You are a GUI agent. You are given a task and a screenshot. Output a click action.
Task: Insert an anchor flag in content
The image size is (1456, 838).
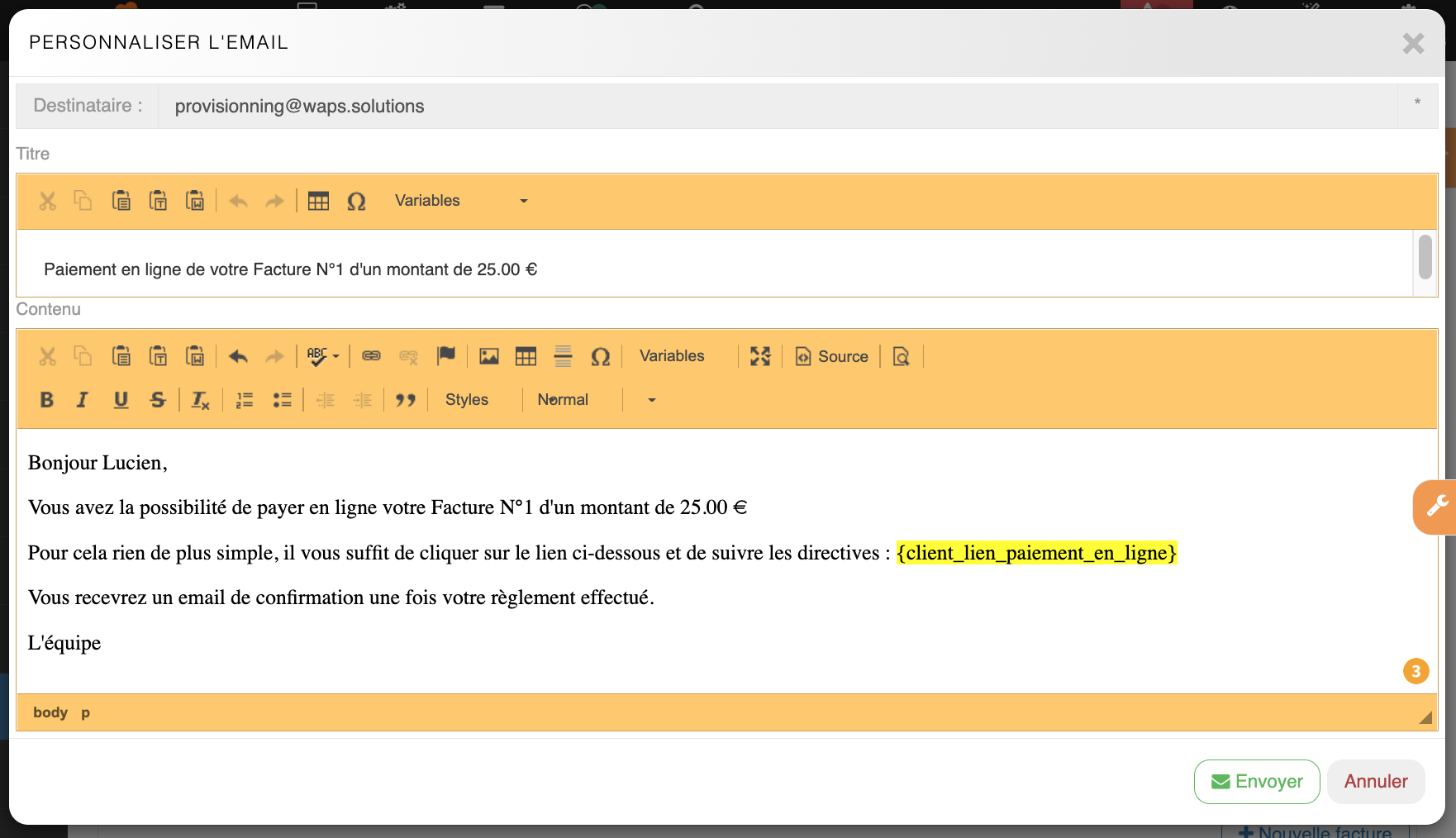tap(446, 356)
